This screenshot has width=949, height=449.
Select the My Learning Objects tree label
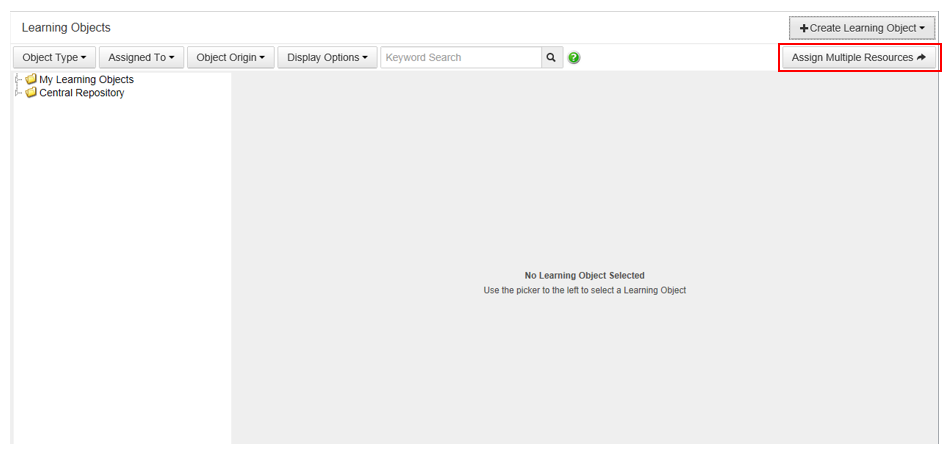(86, 79)
